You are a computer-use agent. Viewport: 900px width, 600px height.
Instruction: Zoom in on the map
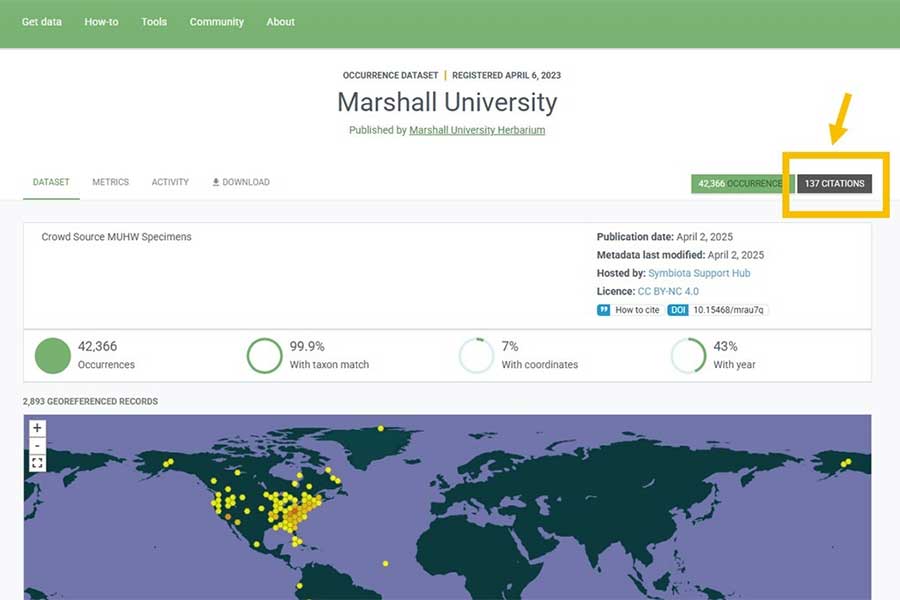pos(37,428)
